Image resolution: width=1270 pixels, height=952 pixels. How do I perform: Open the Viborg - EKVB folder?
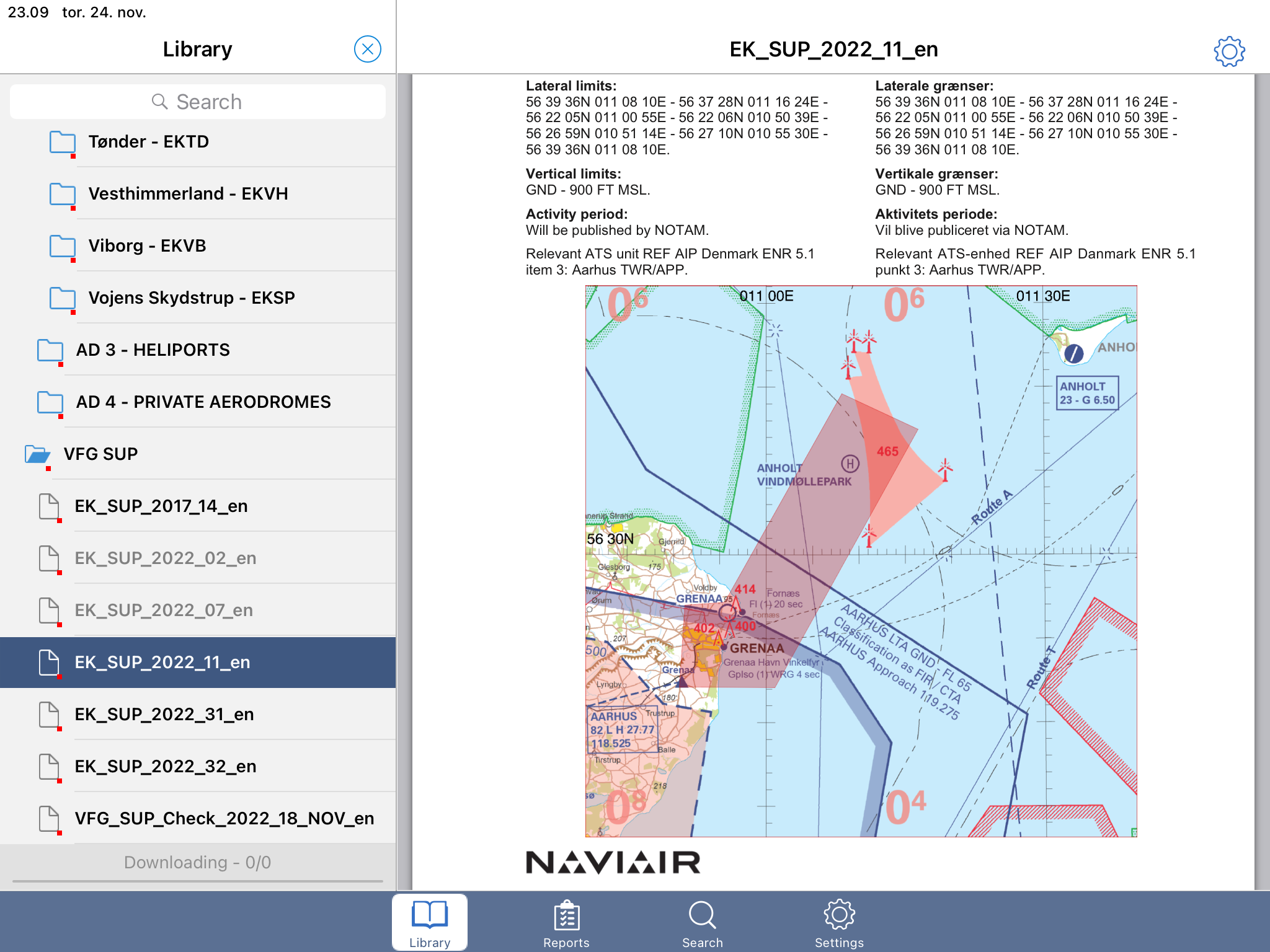198,245
